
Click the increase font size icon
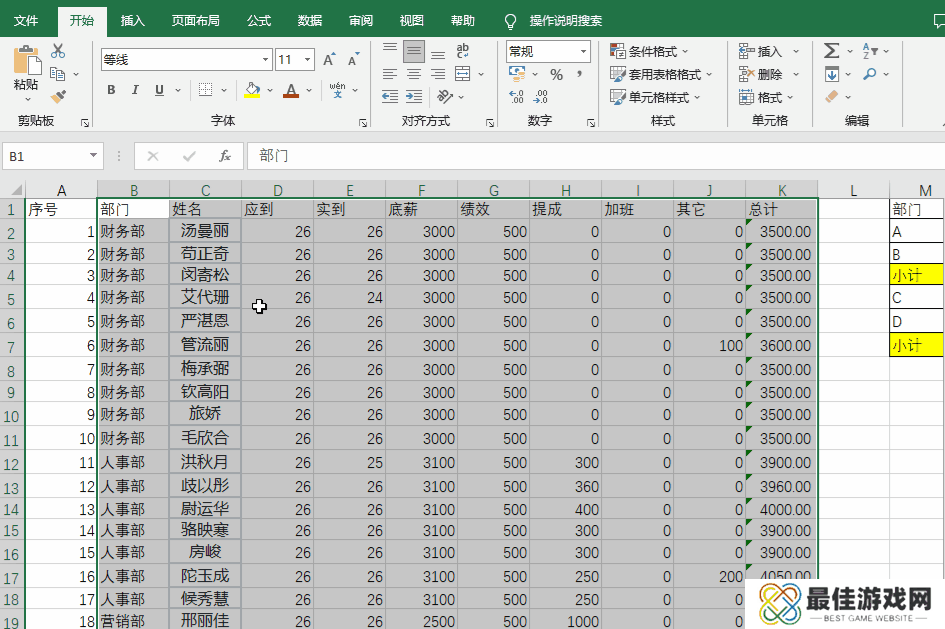pyautogui.click(x=329, y=60)
